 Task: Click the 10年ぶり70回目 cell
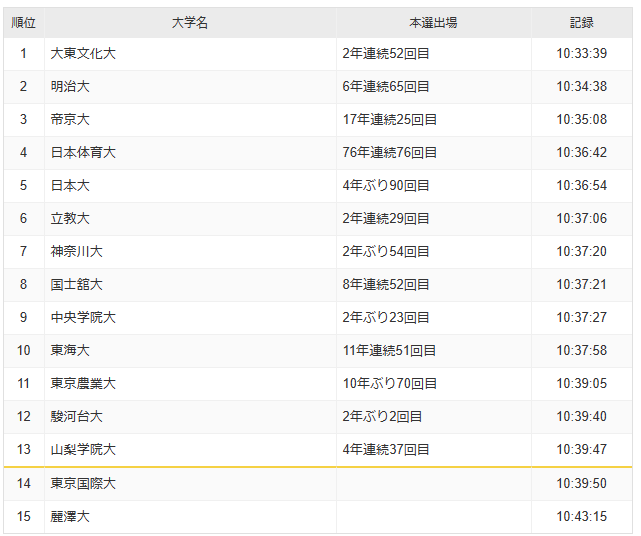click(x=434, y=384)
